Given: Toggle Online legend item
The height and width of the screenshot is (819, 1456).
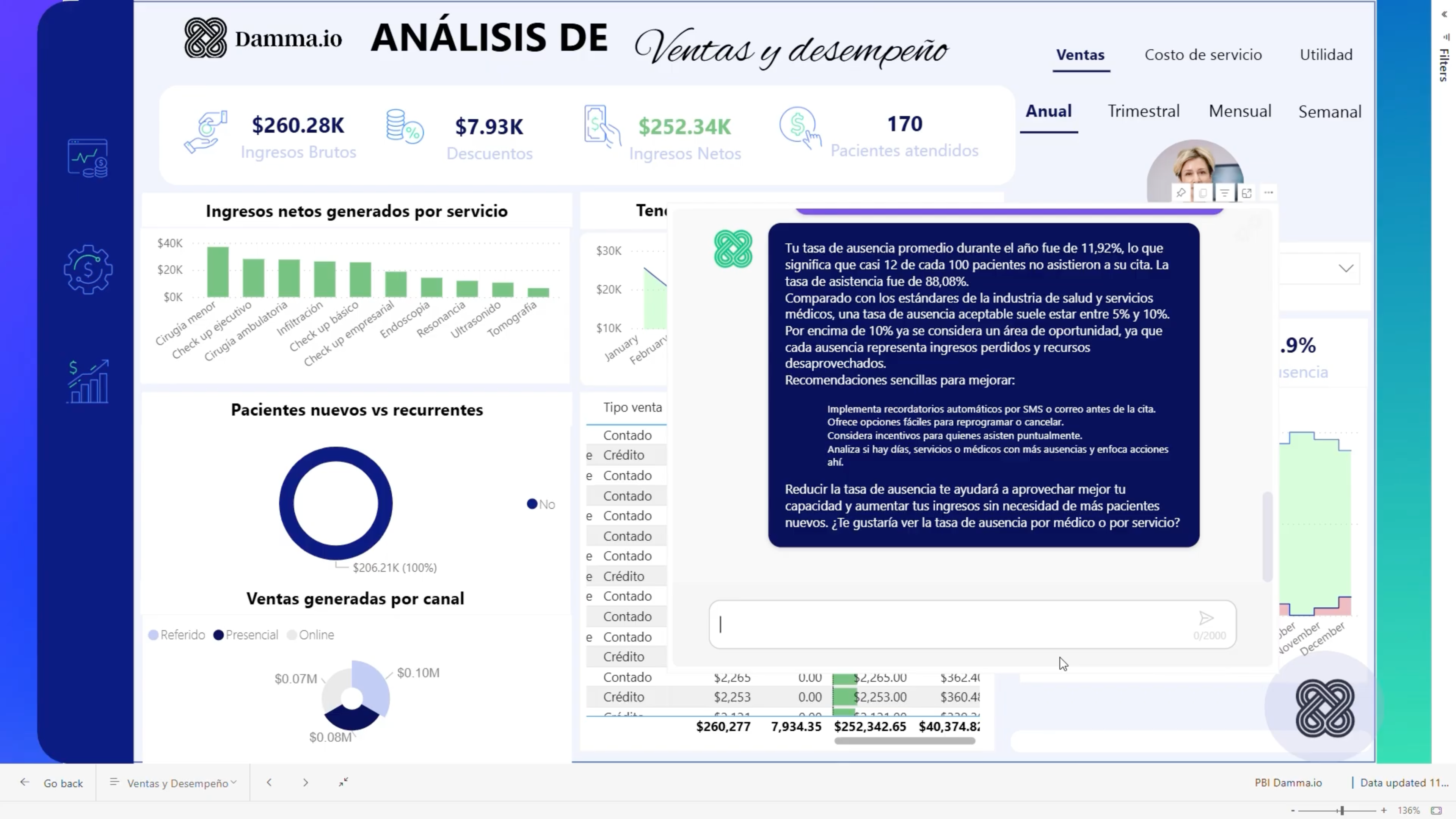Looking at the screenshot, I should pyautogui.click(x=310, y=635).
